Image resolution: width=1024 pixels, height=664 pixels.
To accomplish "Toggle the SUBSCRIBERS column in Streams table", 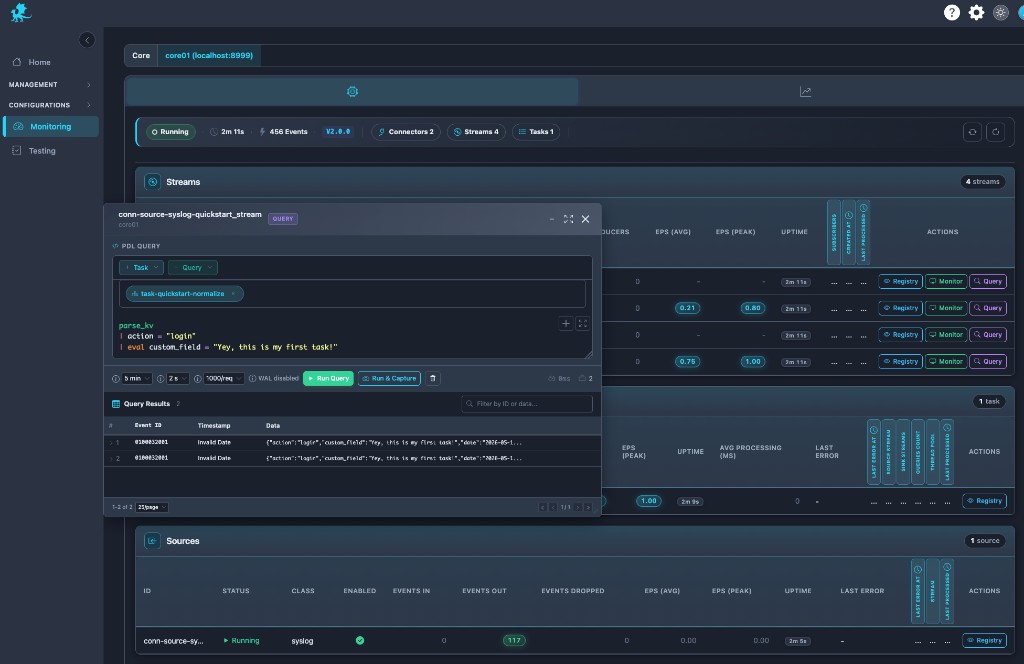I will 834,232.
